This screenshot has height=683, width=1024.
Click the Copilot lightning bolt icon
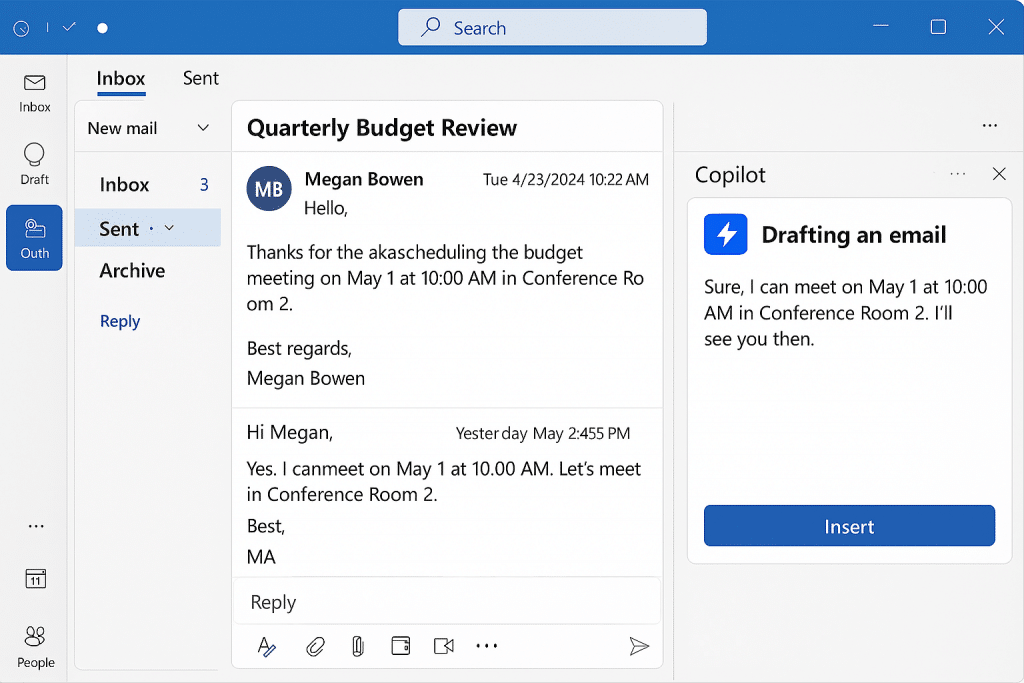click(x=726, y=235)
